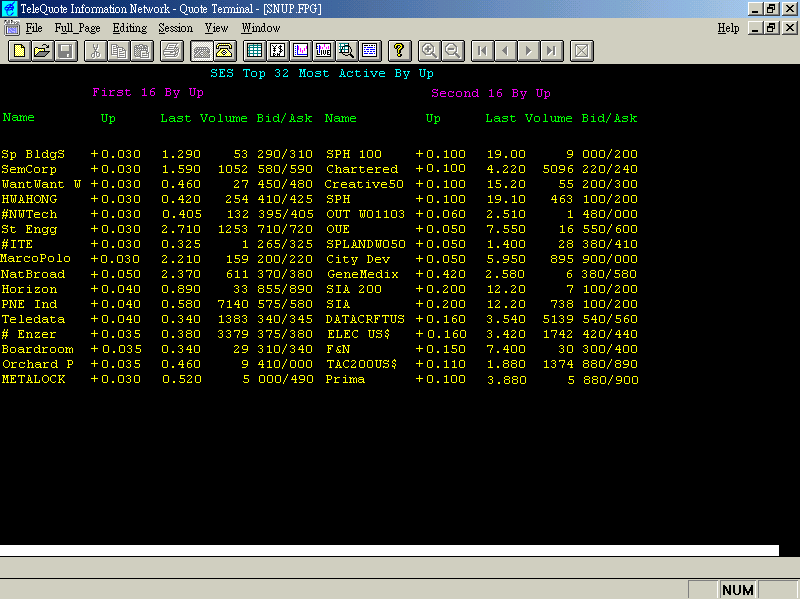800x600 pixels.
Task: Click the 'SES Top 32 Most Active By Up' title
Action: point(322,73)
